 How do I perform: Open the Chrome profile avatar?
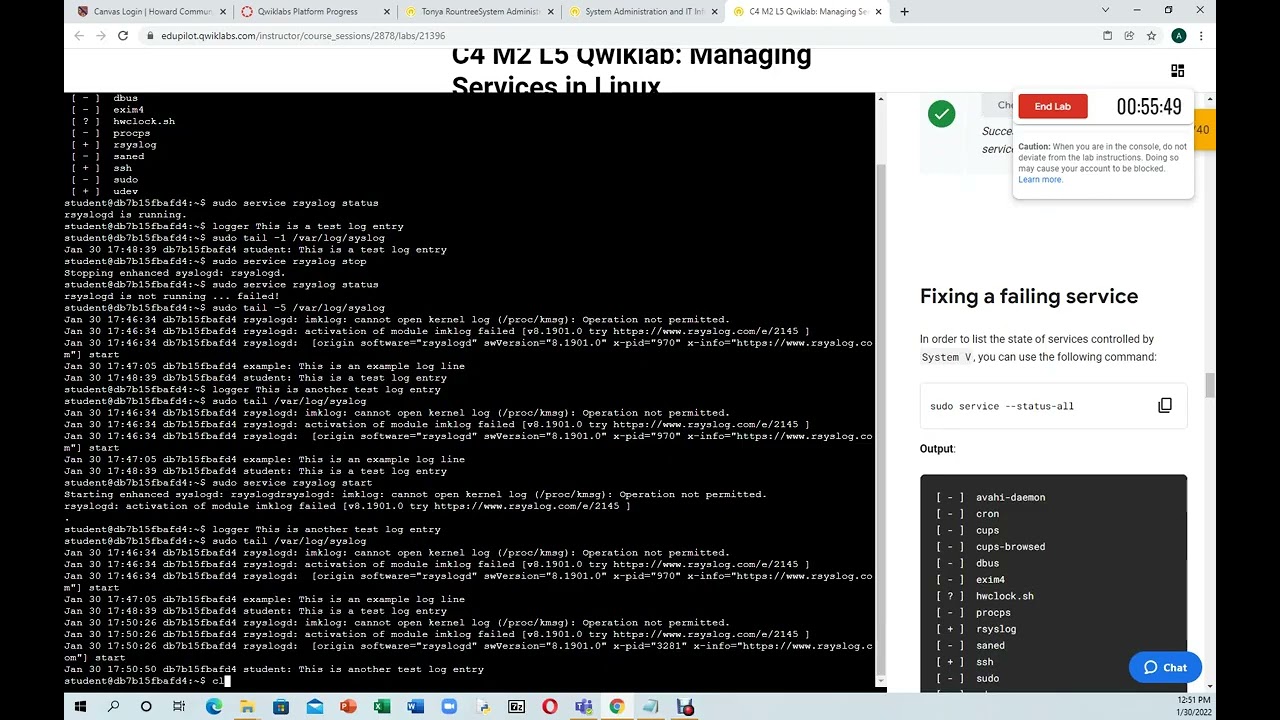point(1178,36)
